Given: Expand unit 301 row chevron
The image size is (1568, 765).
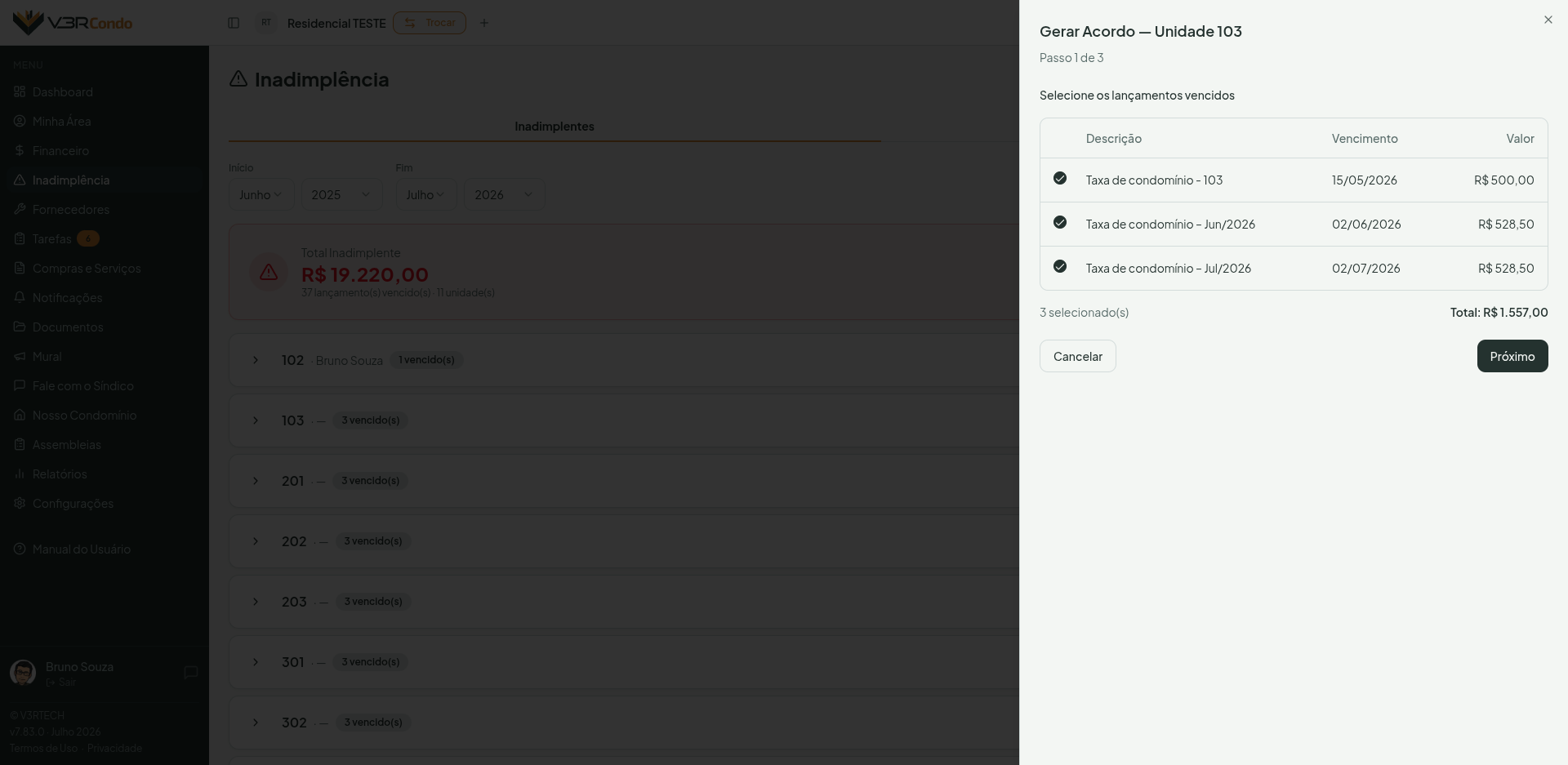Looking at the screenshot, I should 256,662.
